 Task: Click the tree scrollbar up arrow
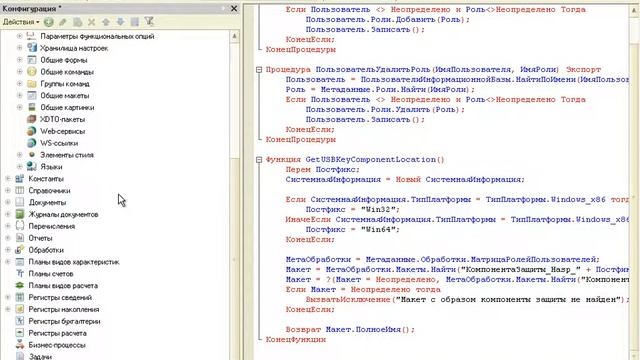234,36
